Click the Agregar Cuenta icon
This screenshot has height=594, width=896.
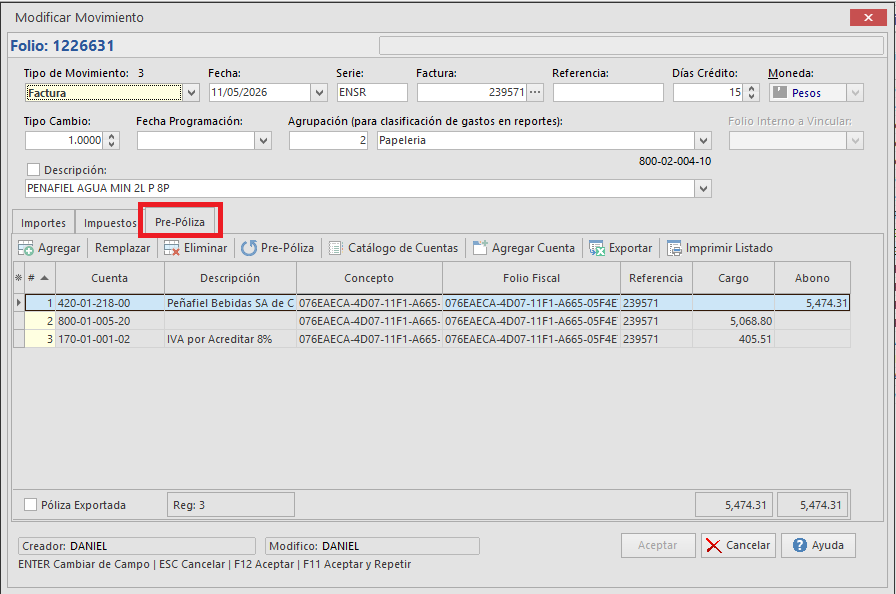480,248
